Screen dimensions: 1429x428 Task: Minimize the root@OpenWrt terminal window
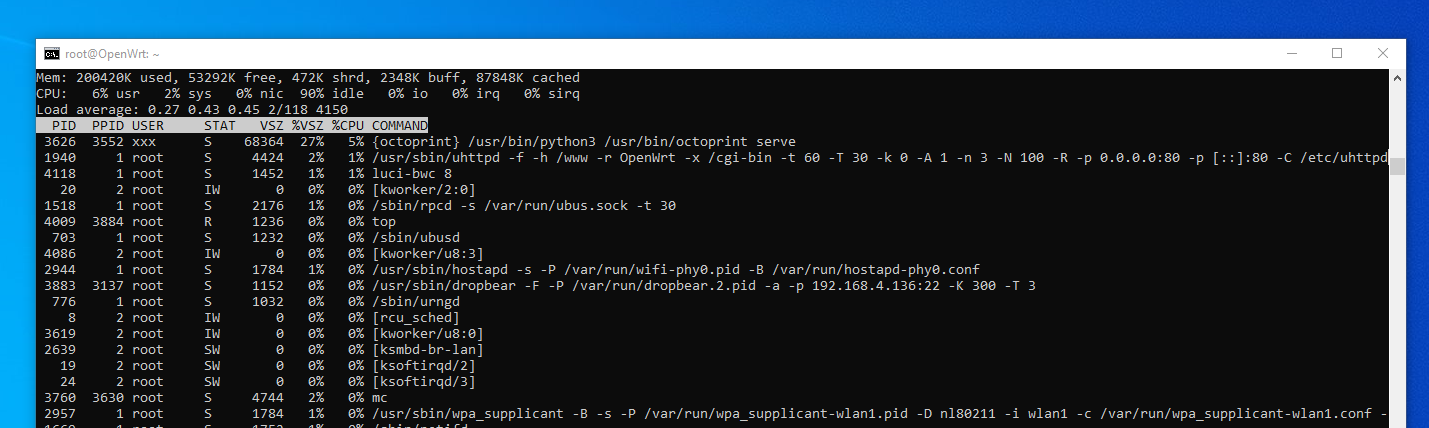click(1292, 54)
